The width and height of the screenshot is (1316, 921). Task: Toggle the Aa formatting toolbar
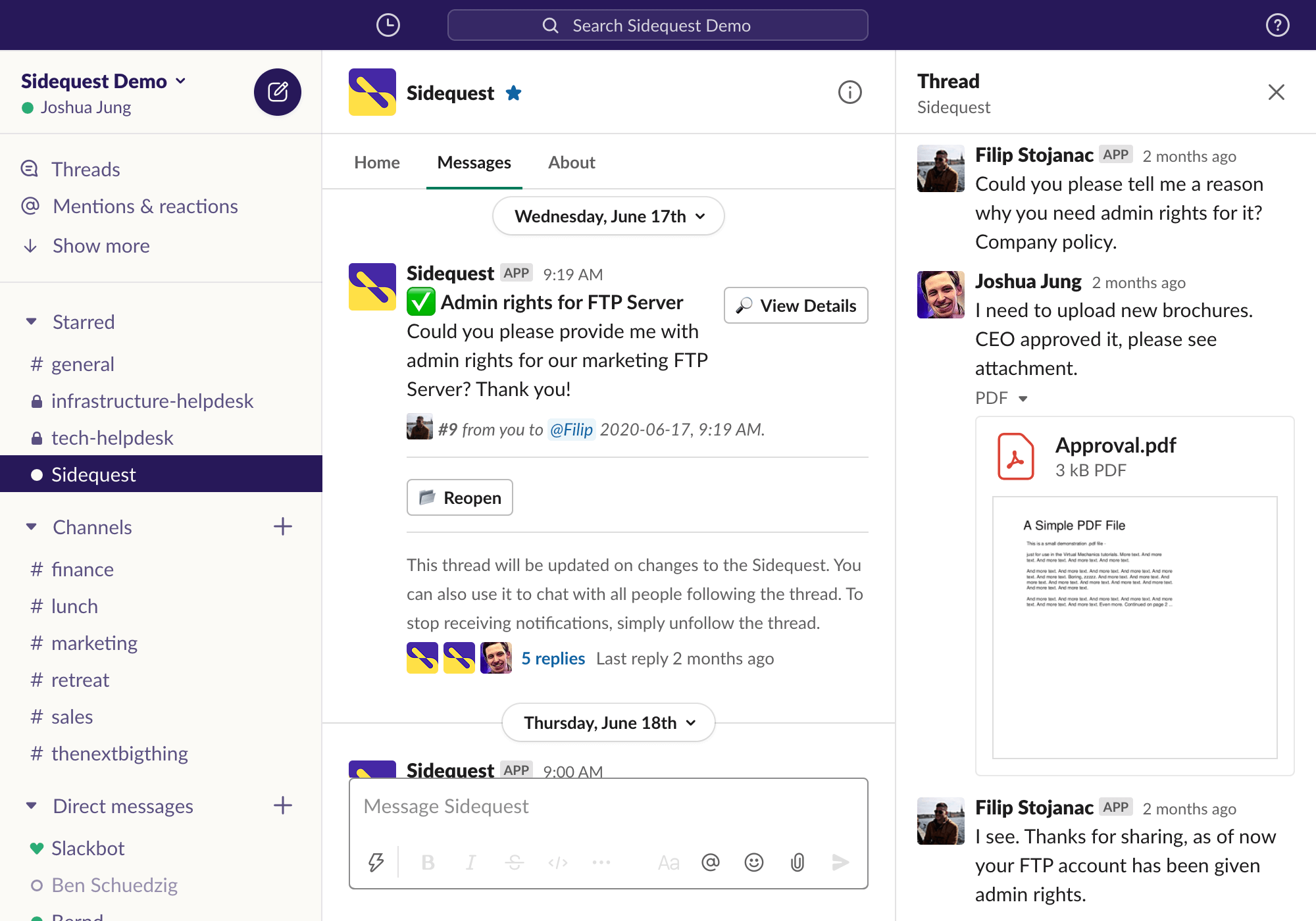668,862
